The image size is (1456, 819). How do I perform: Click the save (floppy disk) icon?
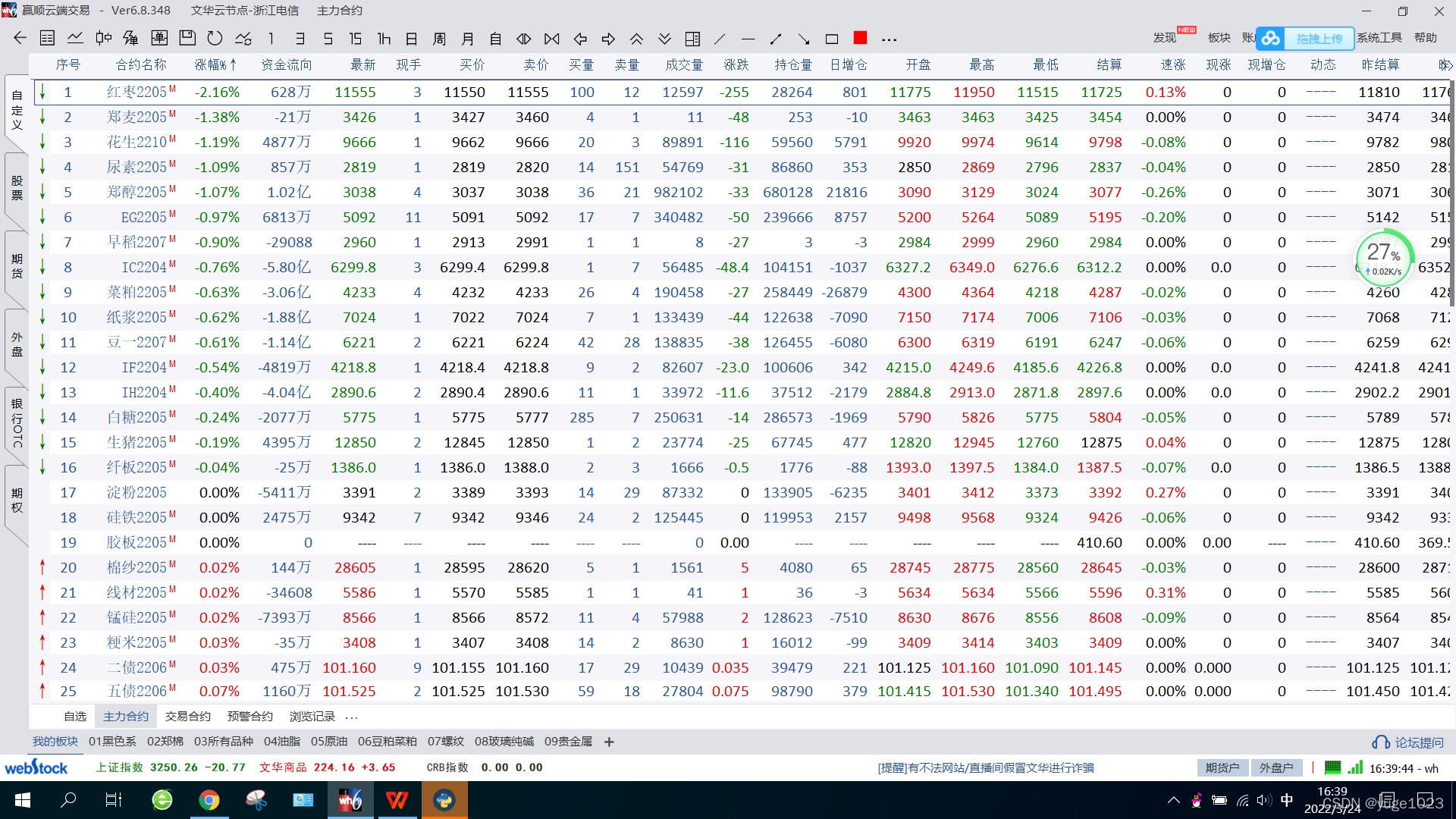187,38
